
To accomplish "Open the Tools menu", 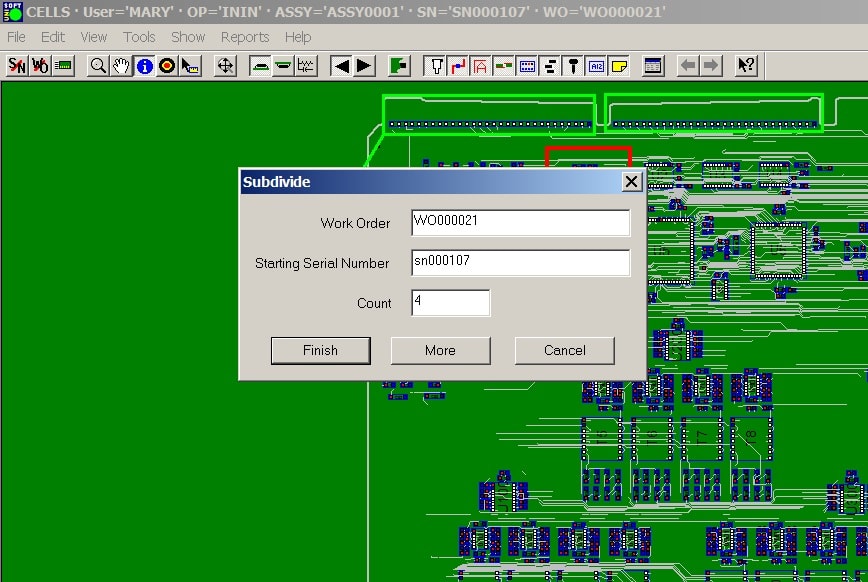I will (139, 37).
